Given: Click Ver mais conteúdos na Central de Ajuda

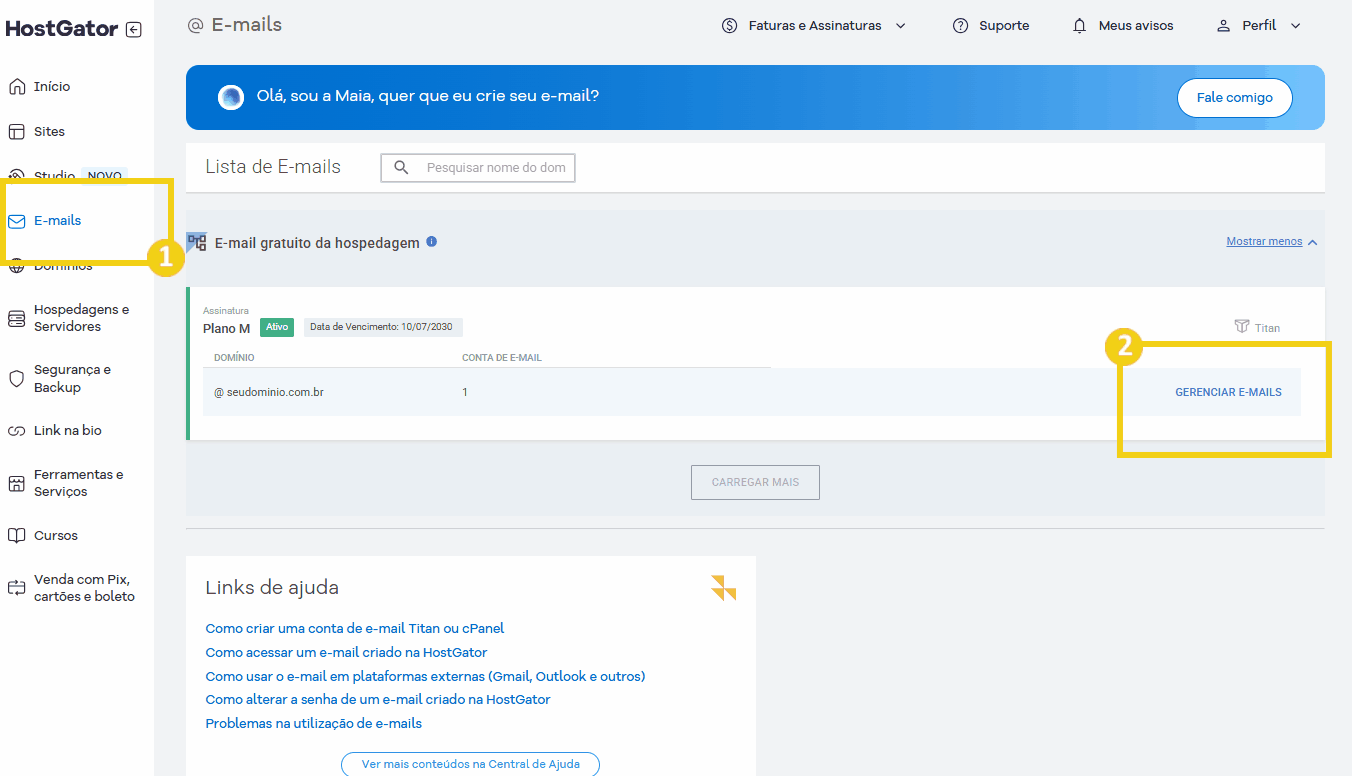Looking at the screenshot, I should click(x=470, y=764).
